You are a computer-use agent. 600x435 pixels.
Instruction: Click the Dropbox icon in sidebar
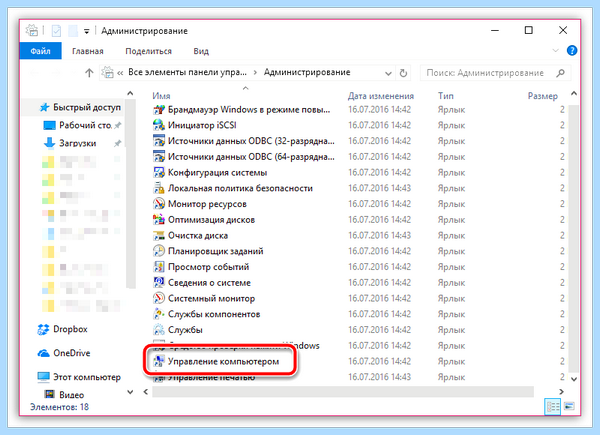pyautogui.click(x=43, y=329)
